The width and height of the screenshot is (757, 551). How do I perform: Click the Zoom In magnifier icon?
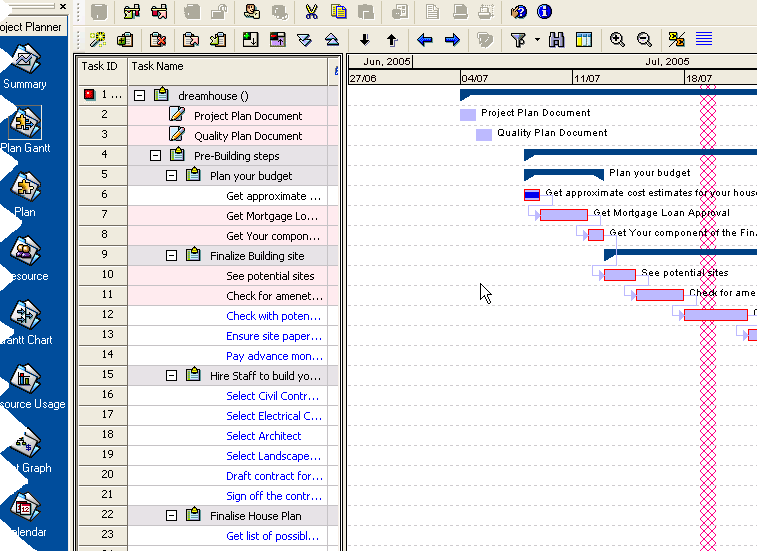coord(617,40)
